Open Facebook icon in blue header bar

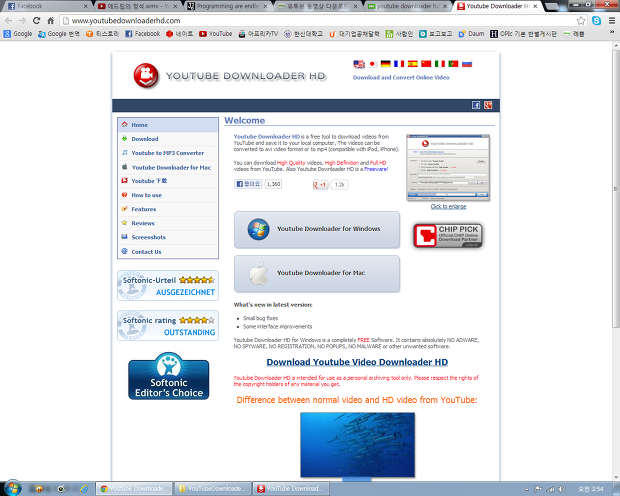click(x=476, y=105)
